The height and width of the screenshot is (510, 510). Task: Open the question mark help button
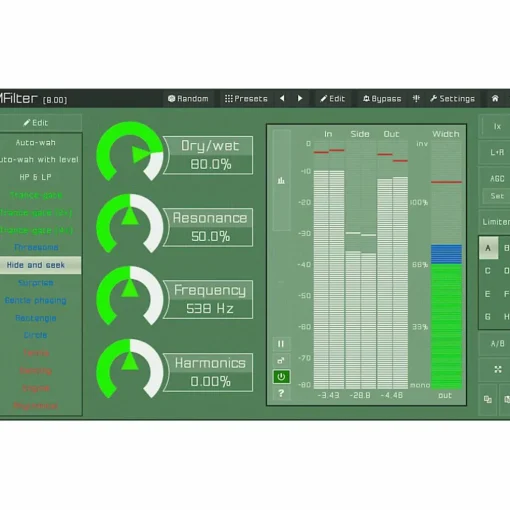(x=281, y=393)
